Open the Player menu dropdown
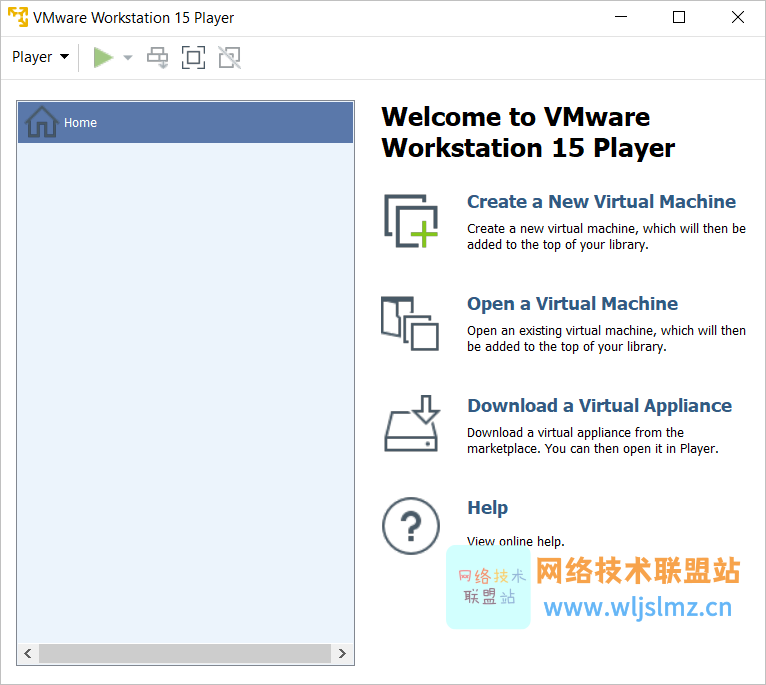 pos(40,57)
